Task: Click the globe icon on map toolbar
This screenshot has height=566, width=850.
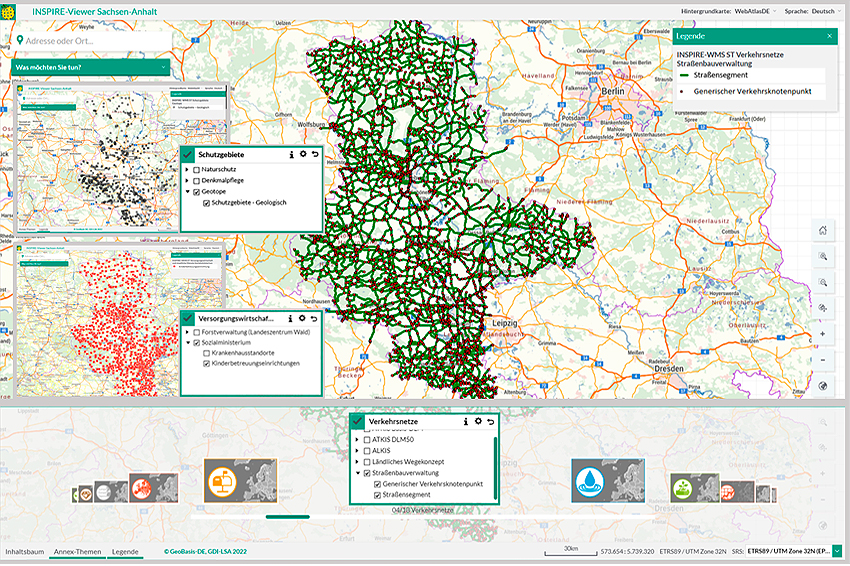Action: coord(822,386)
